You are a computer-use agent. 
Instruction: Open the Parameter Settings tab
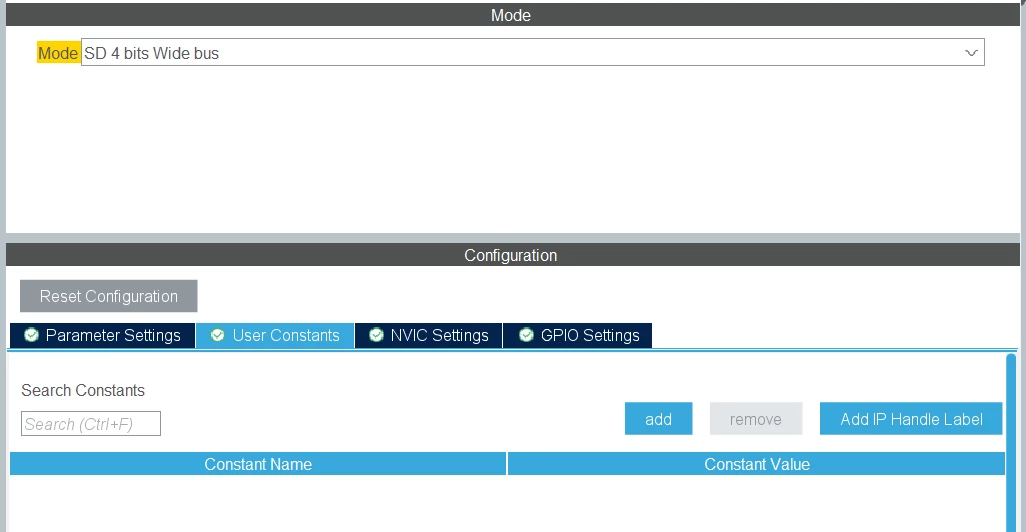click(x=102, y=336)
